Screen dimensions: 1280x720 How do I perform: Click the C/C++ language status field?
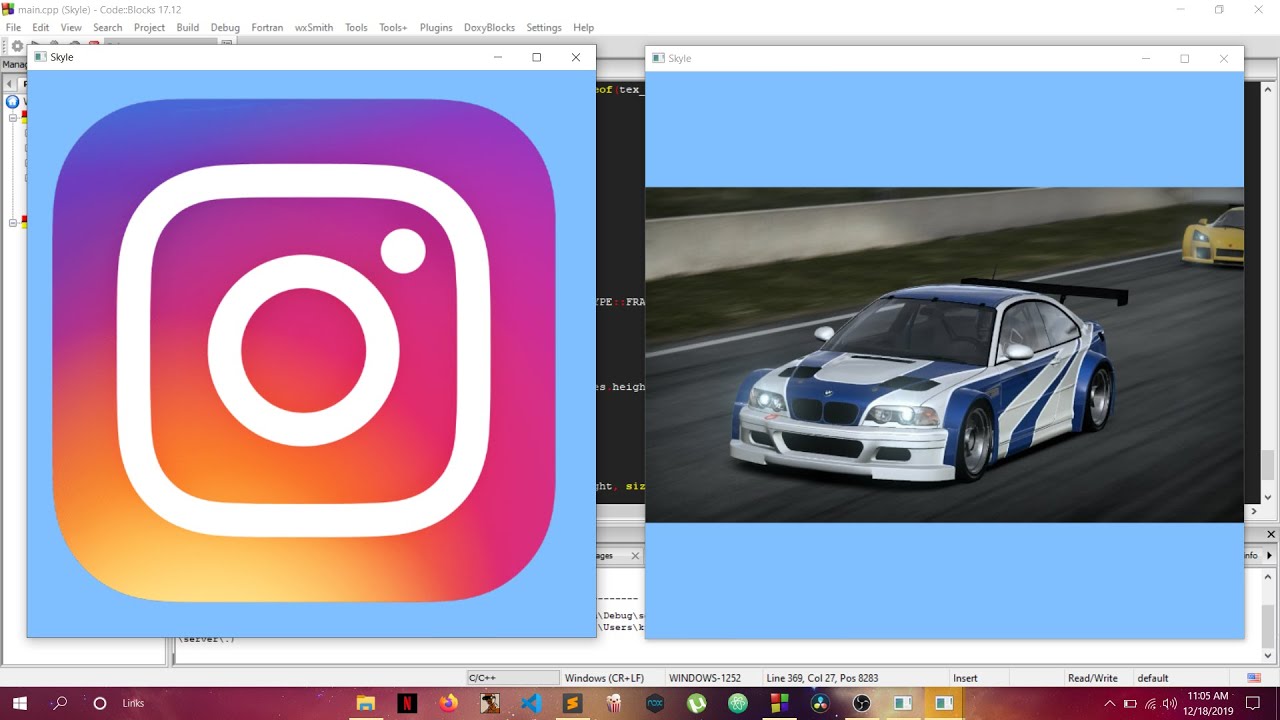click(513, 678)
